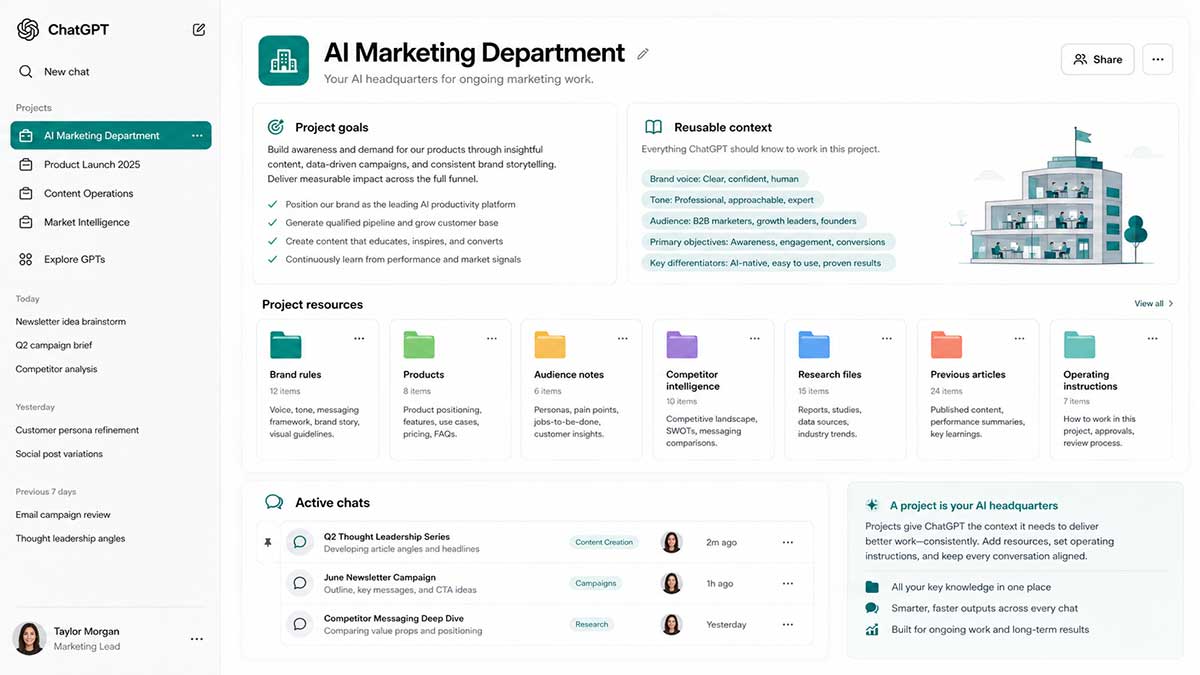This screenshot has width=1200, height=675.
Task: Click the Active chats speech bubbles icon
Action: (x=274, y=502)
